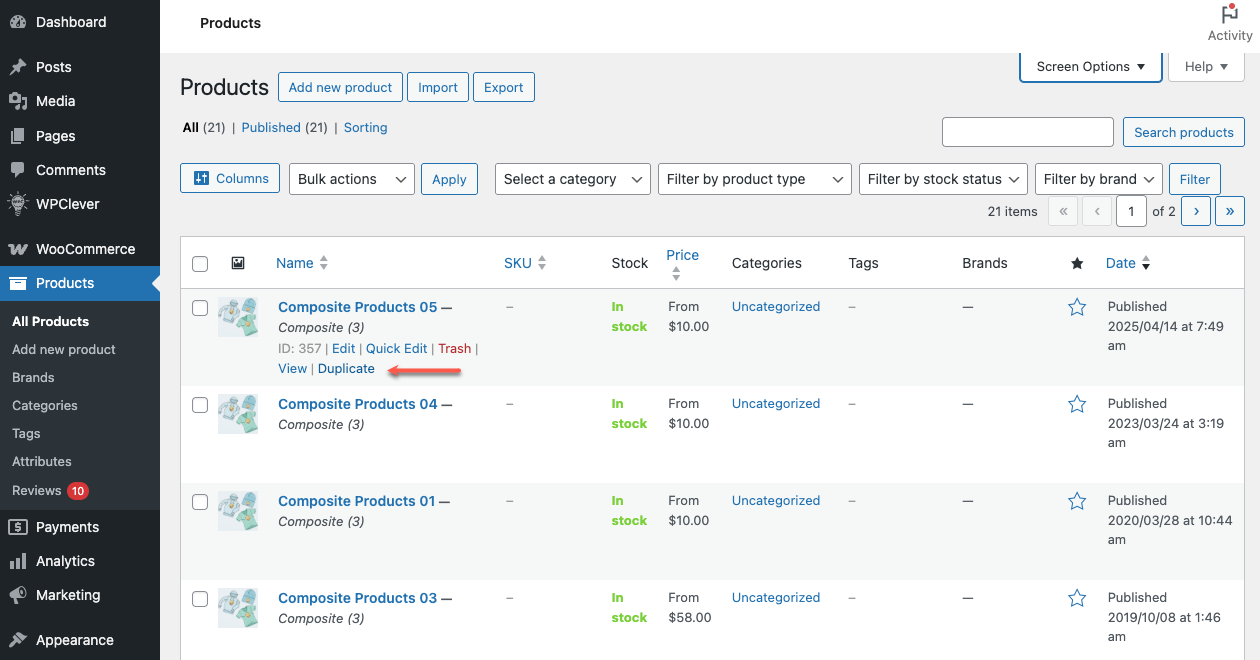
Task: Click the Filter button
Action: 1195,179
